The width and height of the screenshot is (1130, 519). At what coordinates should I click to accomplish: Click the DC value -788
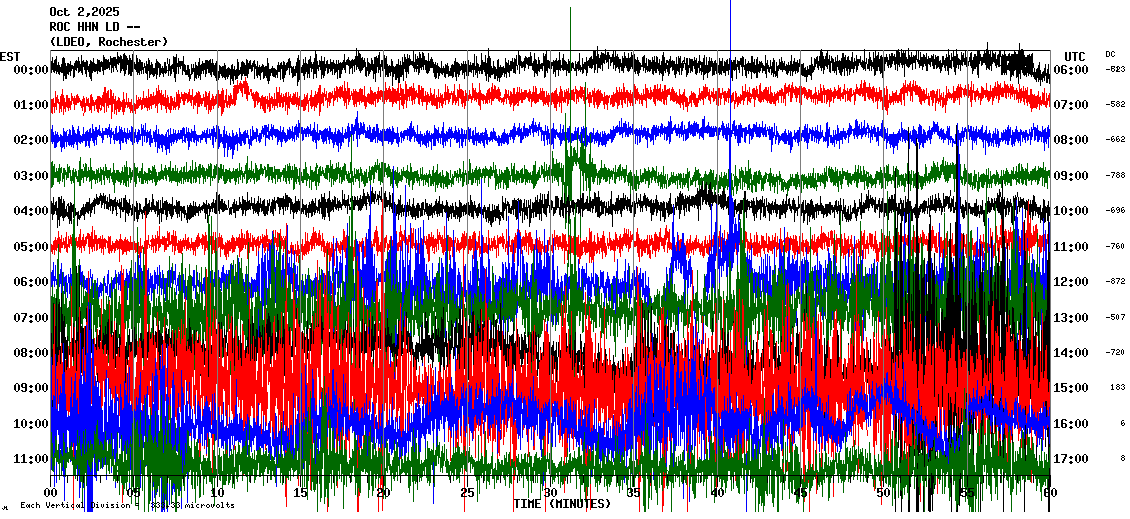point(1116,176)
